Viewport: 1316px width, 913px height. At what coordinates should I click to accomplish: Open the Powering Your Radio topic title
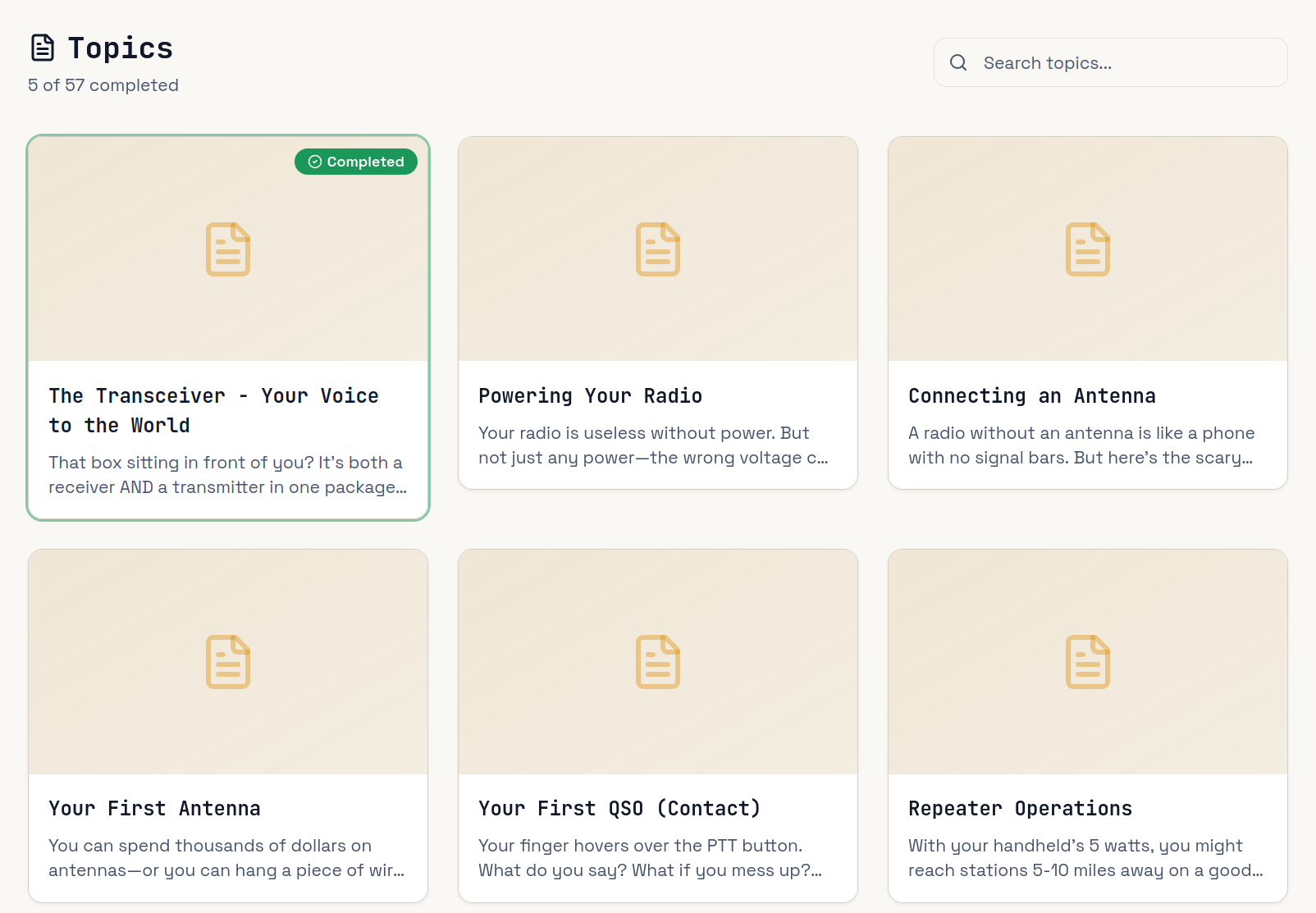pyautogui.click(x=590, y=395)
